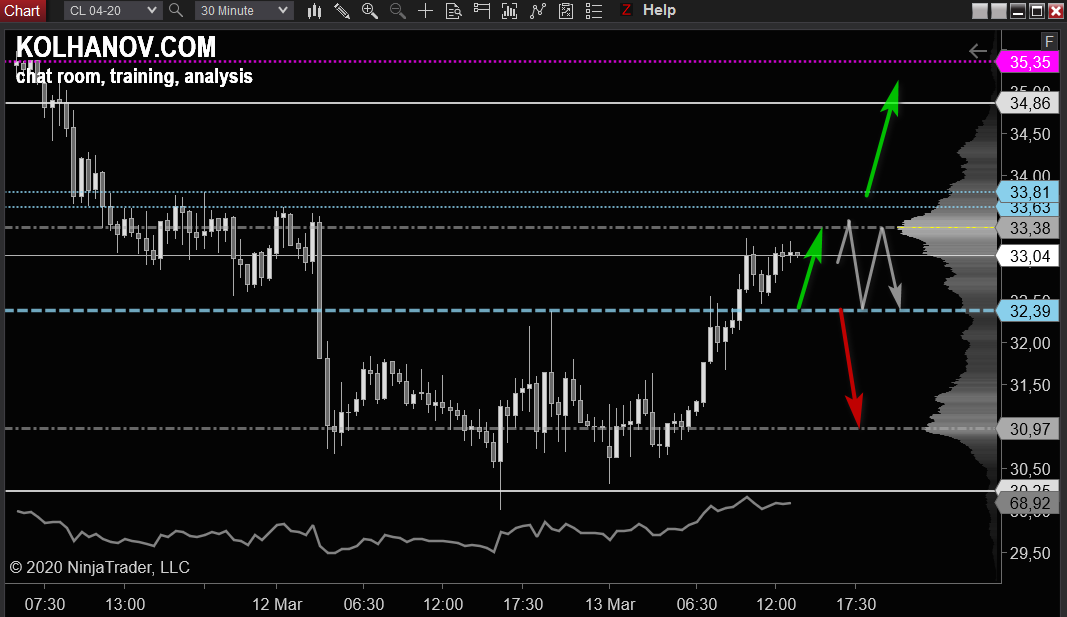The width and height of the screenshot is (1067, 617).
Task: Select the Chart tab
Action: coord(22,10)
